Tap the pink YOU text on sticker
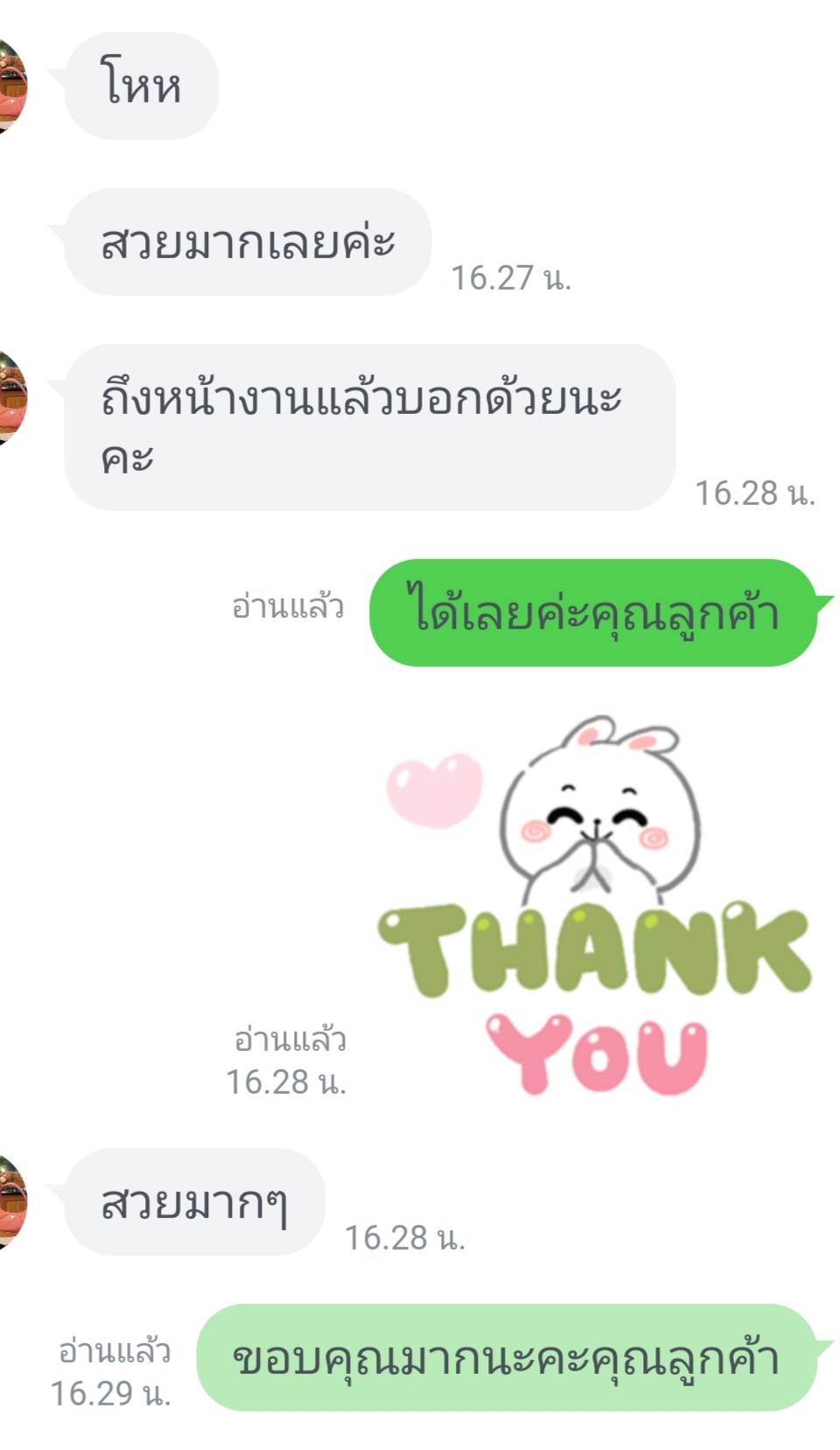The width and height of the screenshot is (840, 1450). pos(597,1054)
